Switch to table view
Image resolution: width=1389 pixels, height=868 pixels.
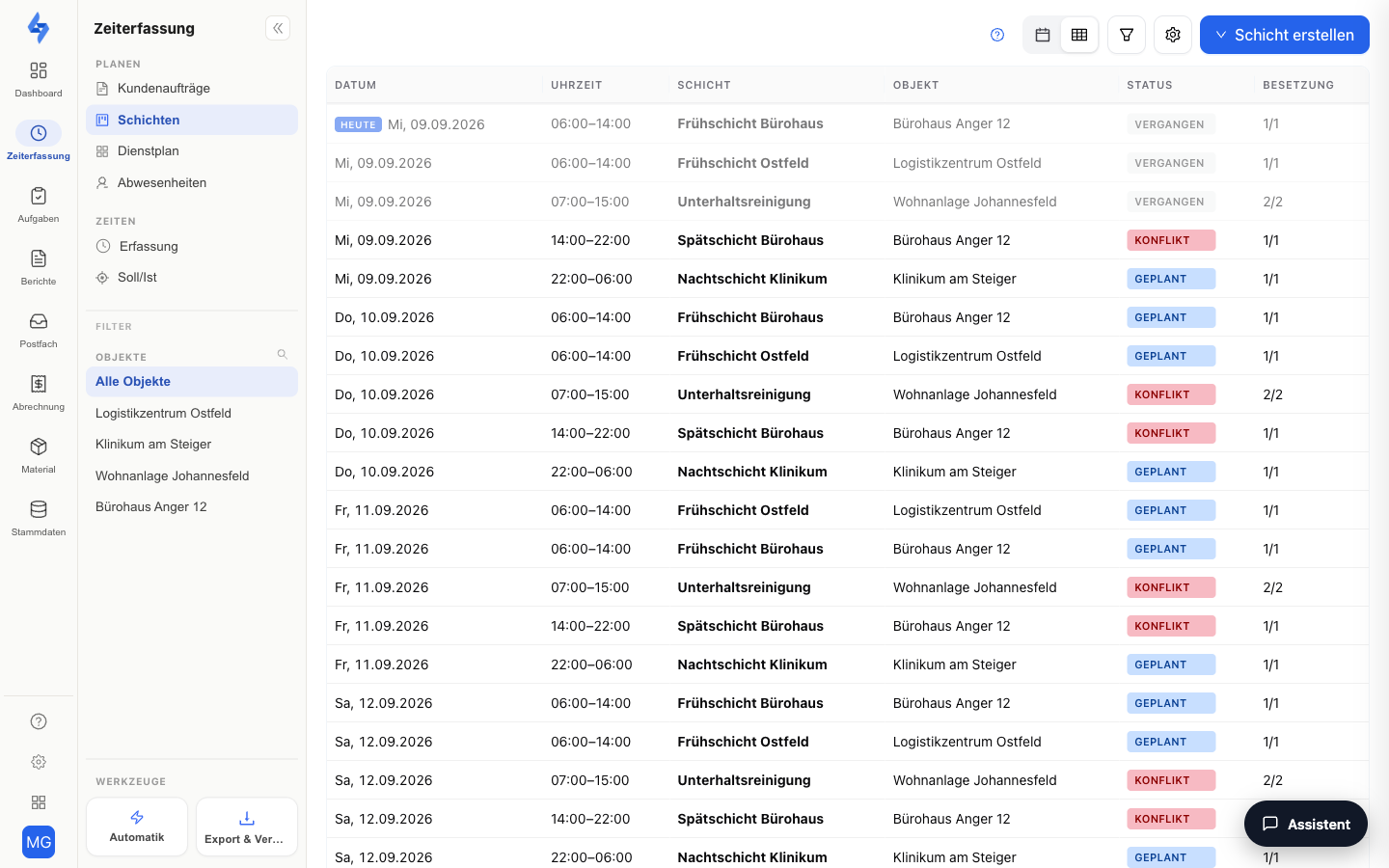[x=1079, y=35]
